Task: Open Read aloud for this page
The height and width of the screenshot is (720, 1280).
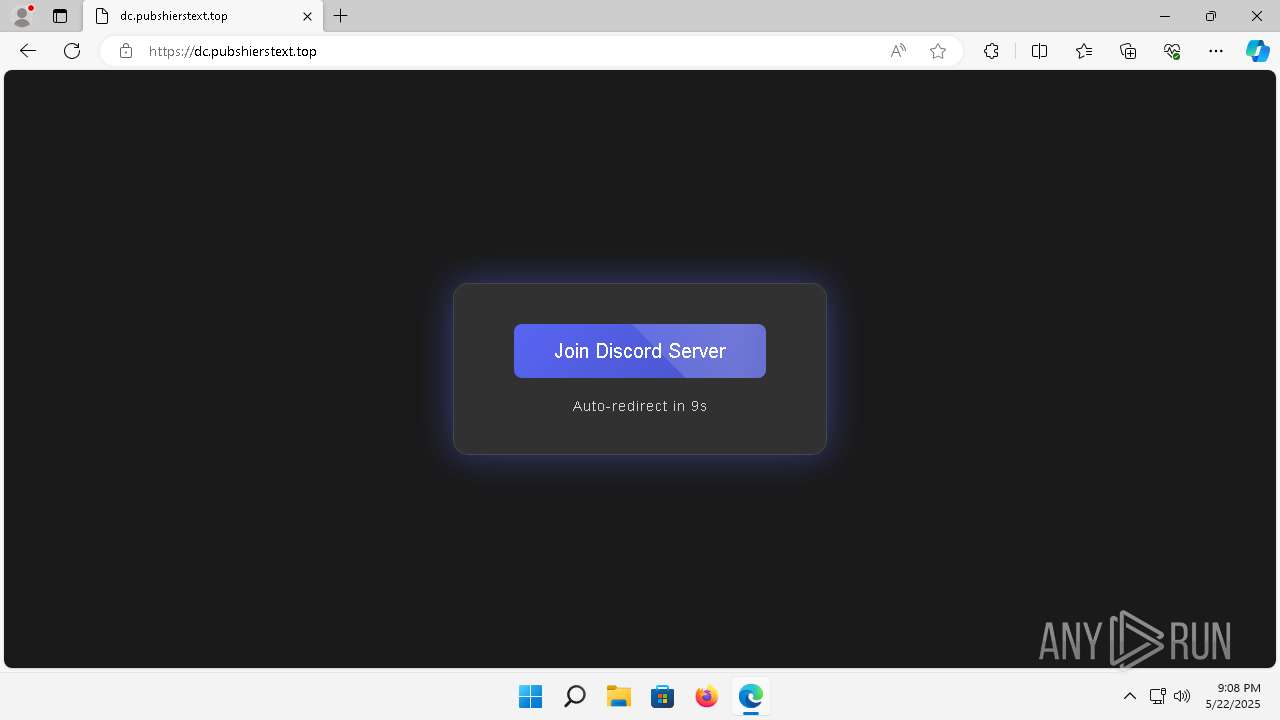Action: click(898, 51)
